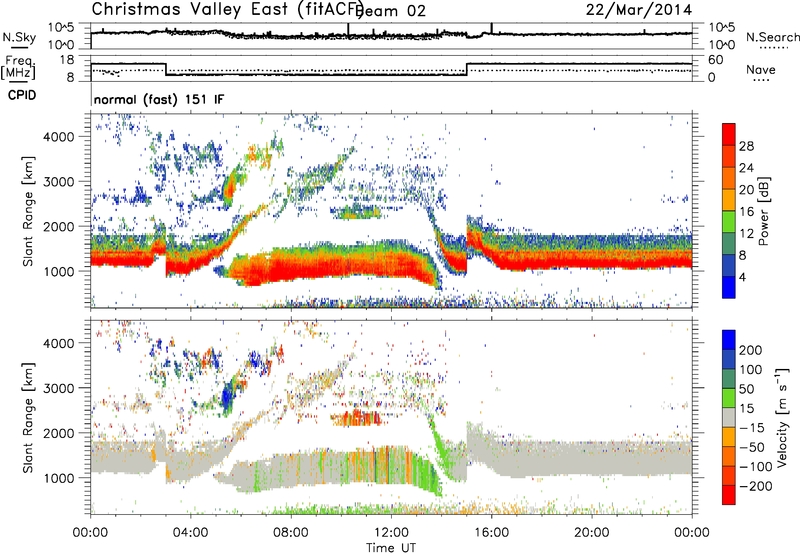Pick the light green power colorbar segment
The image size is (800, 554).
point(729,222)
